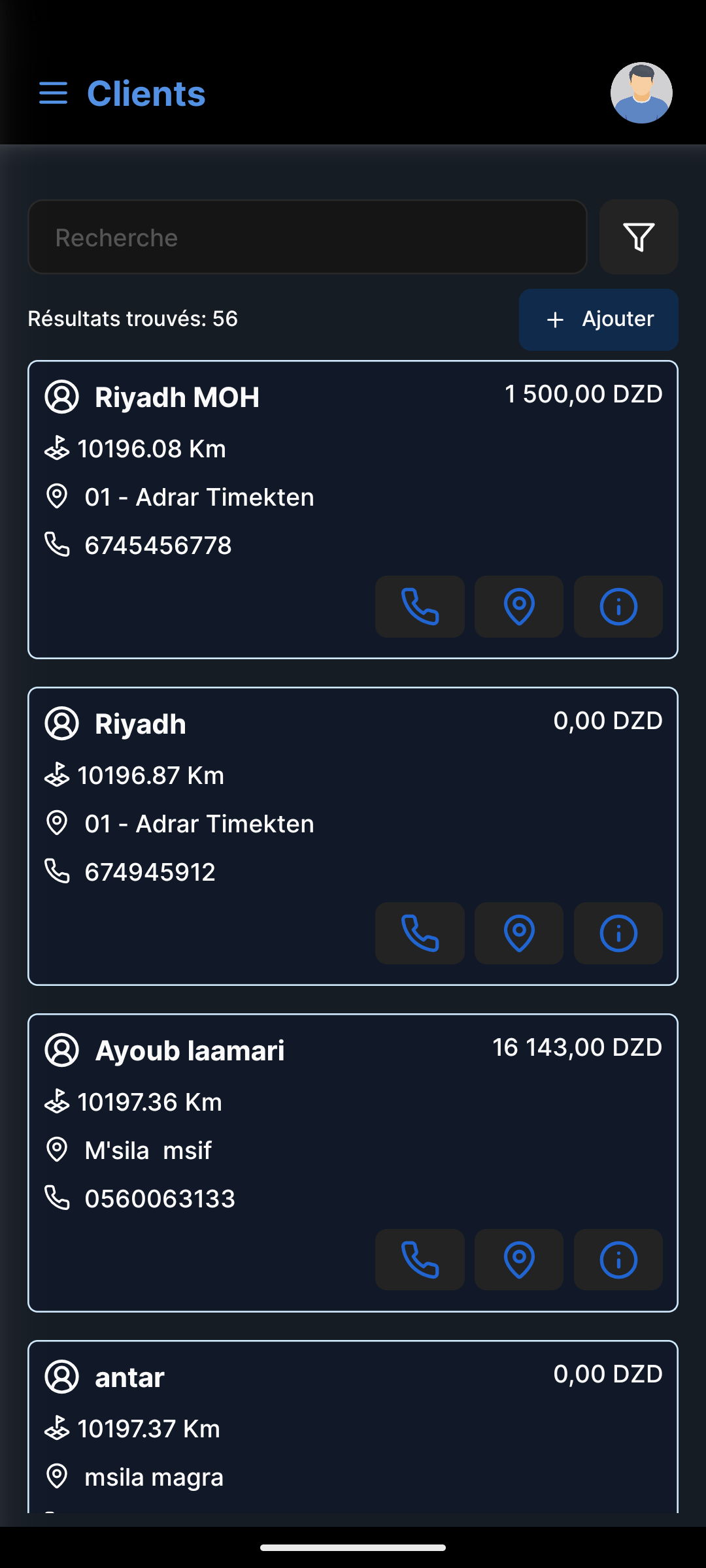View Riyadh MOH info details

[618, 606]
